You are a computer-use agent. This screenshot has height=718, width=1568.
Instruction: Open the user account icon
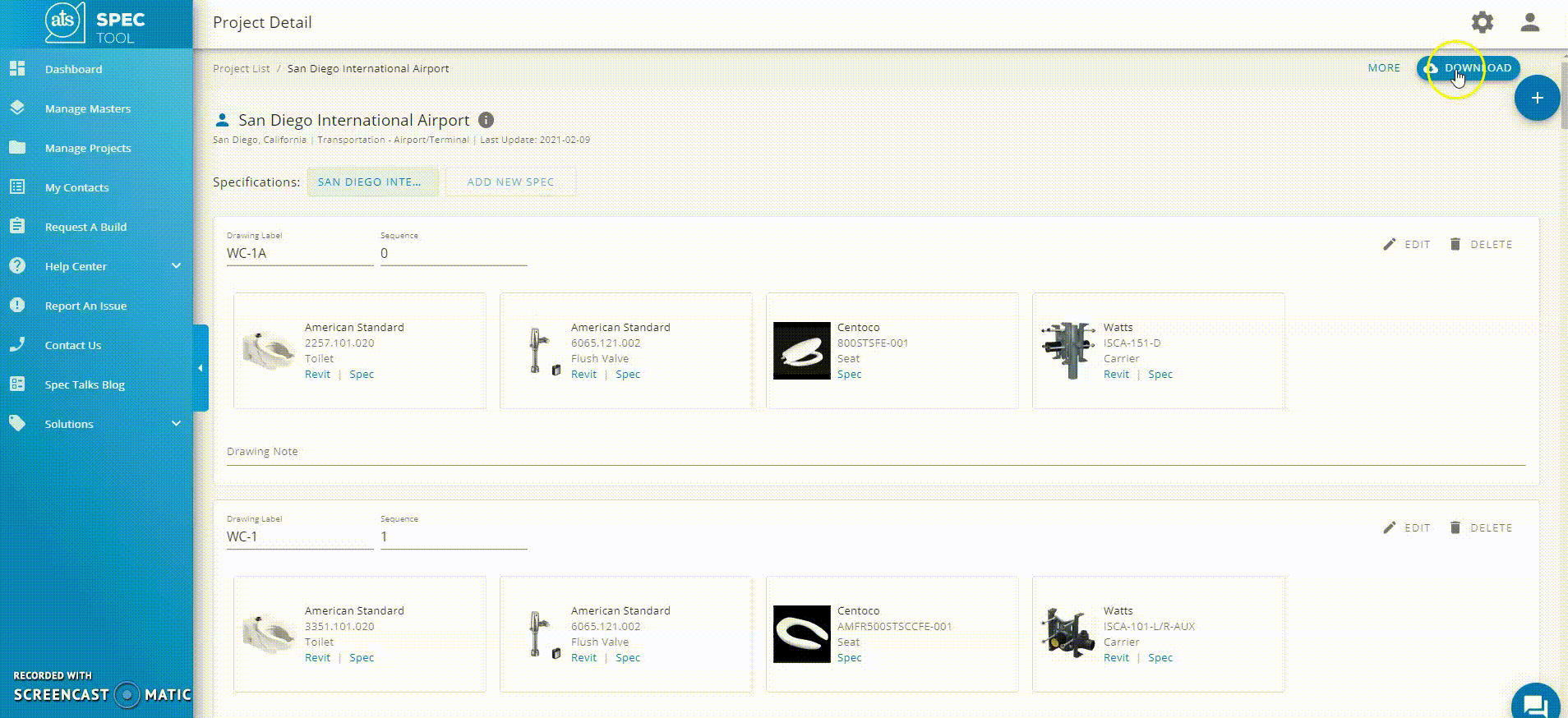point(1529,22)
